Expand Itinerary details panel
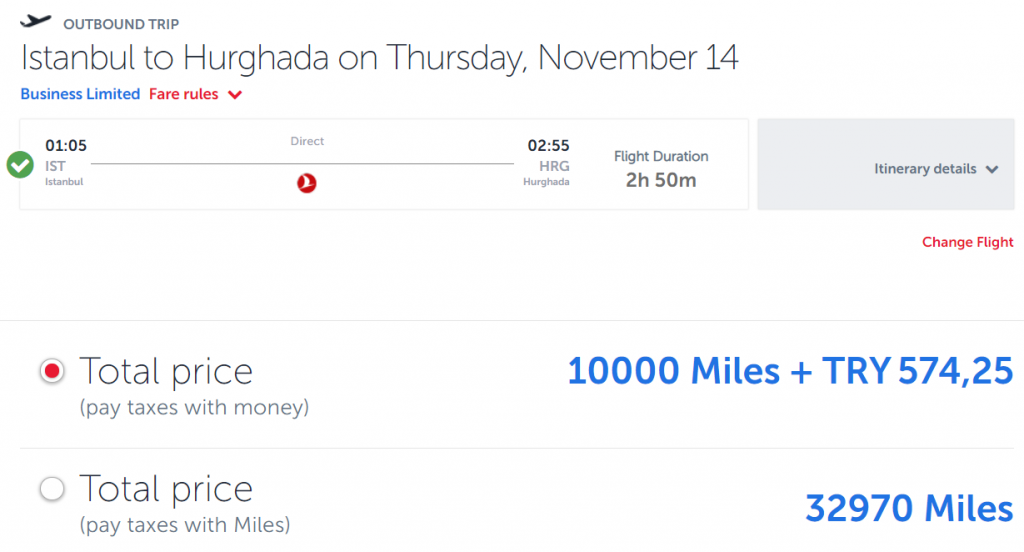Screen dimensions: 1024x552 pyautogui.click(x=886, y=164)
